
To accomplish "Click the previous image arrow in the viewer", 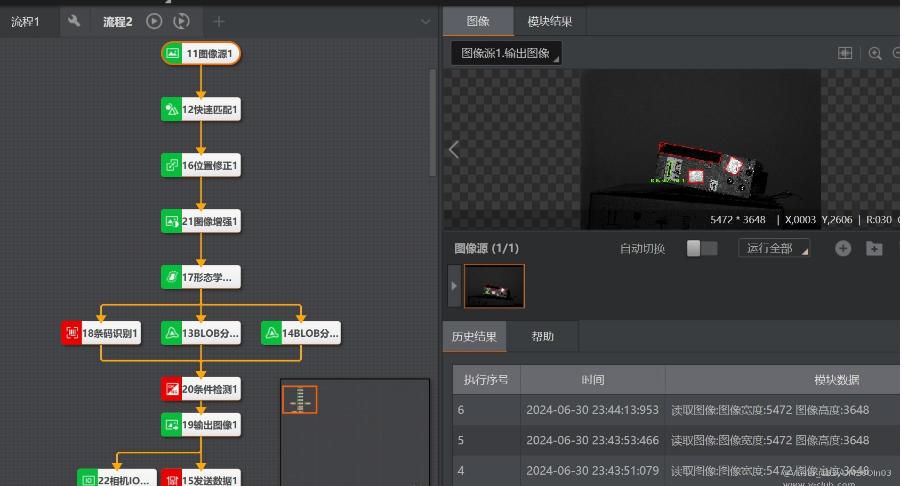I will point(454,150).
